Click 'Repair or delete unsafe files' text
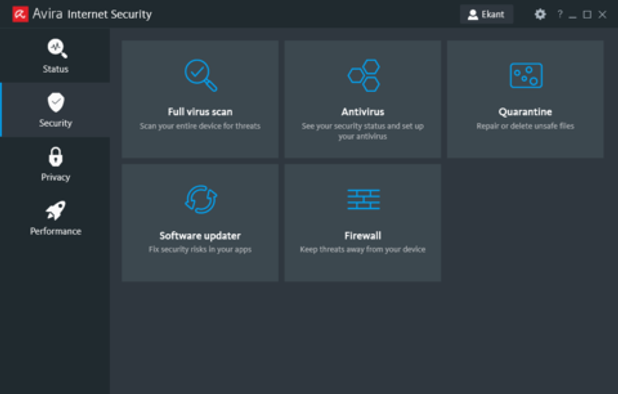Image resolution: width=618 pixels, height=394 pixels. click(x=525, y=126)
